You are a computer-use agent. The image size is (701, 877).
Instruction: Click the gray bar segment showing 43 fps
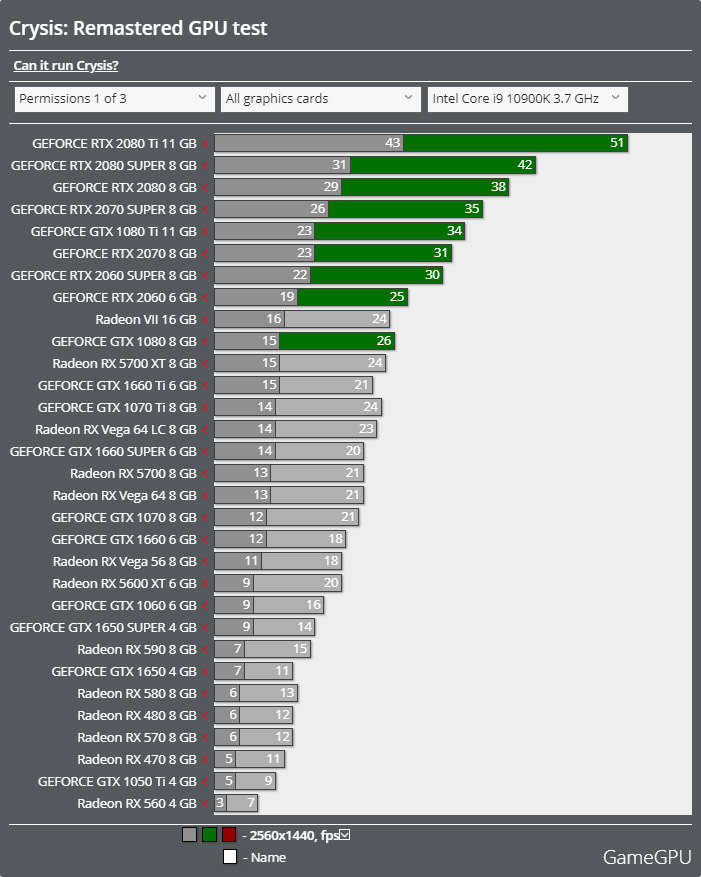pyautogui.click(x=309, y=143)
